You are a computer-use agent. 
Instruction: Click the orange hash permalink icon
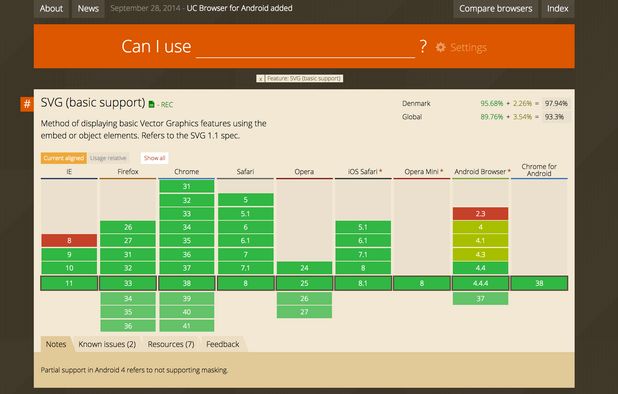click(x=27, y=104)
